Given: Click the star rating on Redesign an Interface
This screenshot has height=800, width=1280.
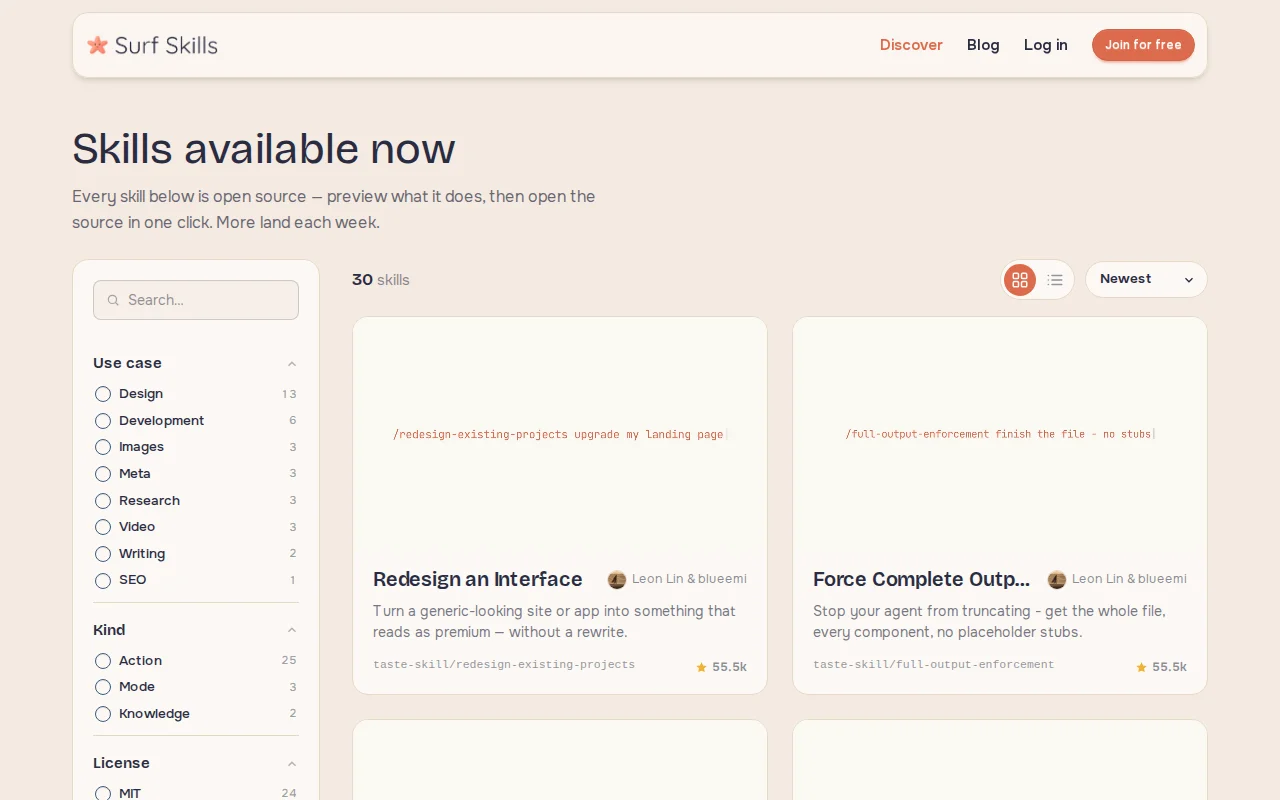Looking at the screenshot, I should coord(721,667).
